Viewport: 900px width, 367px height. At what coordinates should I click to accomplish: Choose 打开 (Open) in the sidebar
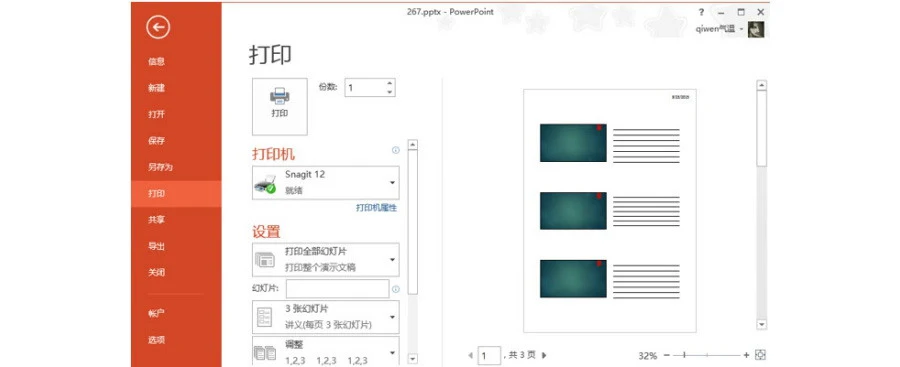tap(156, 114)
